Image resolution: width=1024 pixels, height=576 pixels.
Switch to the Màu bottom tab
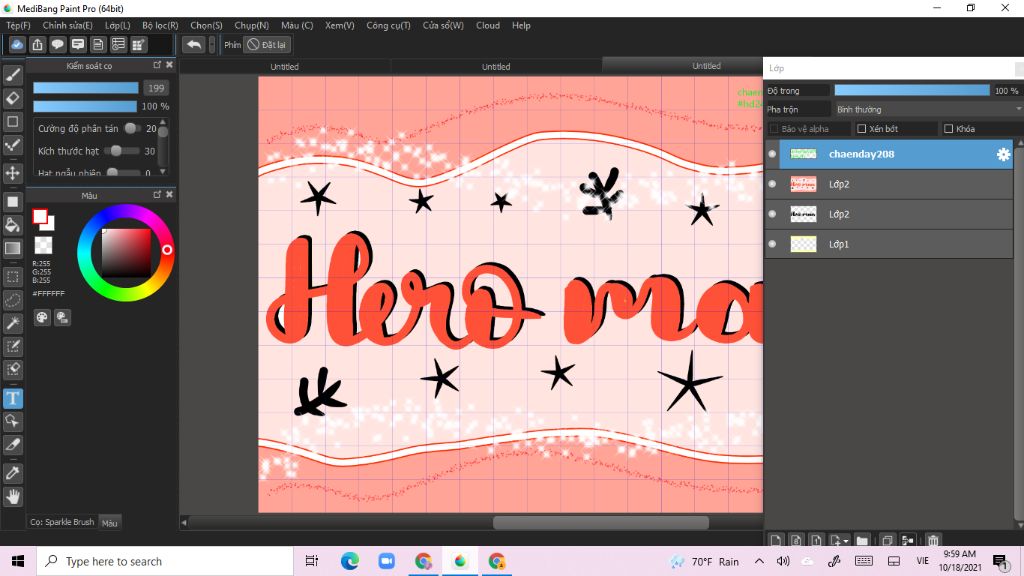point(110,522)
